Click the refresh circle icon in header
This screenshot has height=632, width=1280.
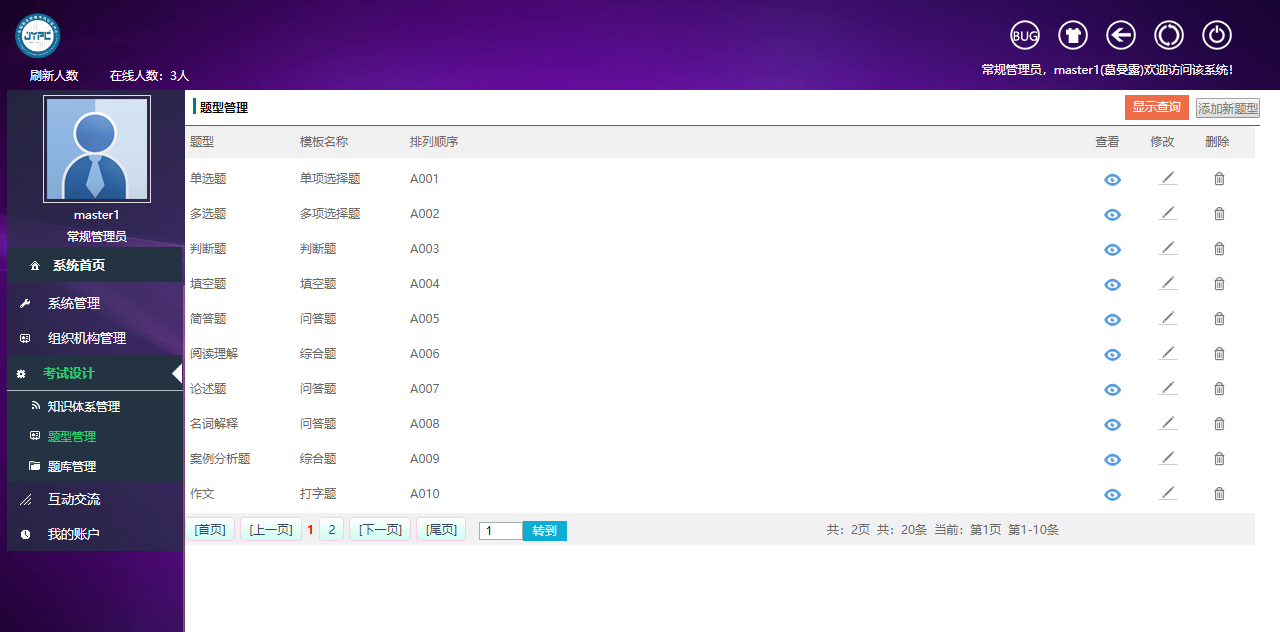click(x=1169, y=36)
